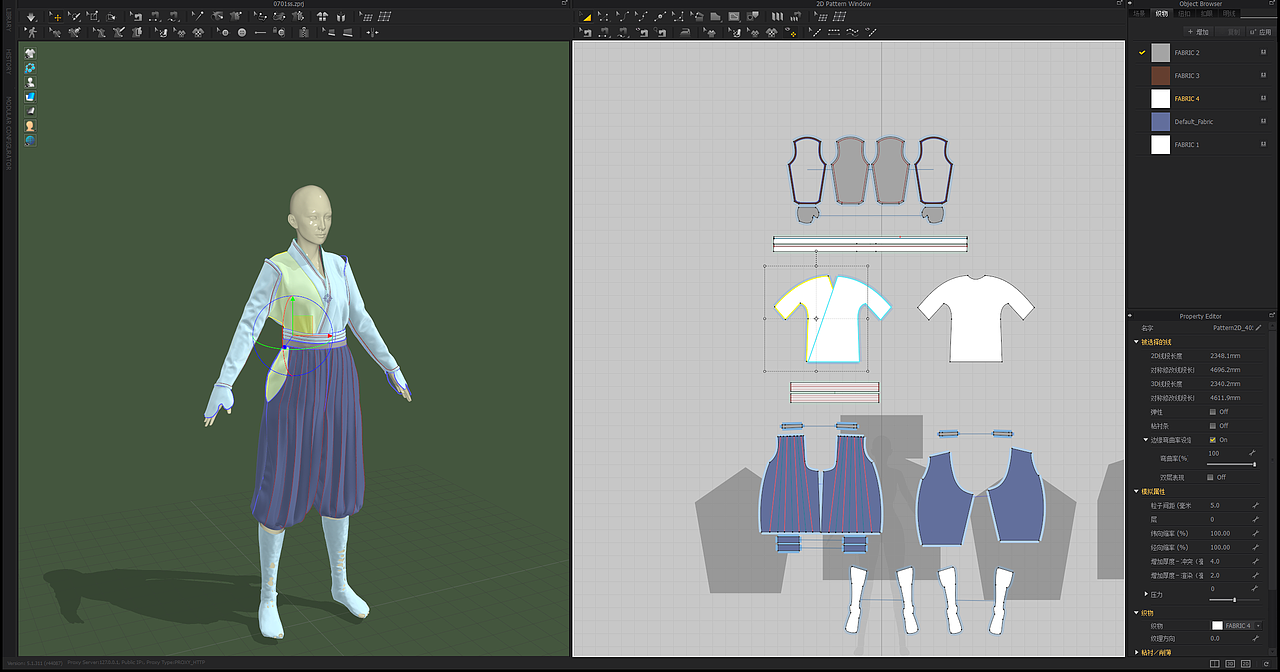Select the Default_Fabric row label

pyautogui.click(x=1193, y=121)
